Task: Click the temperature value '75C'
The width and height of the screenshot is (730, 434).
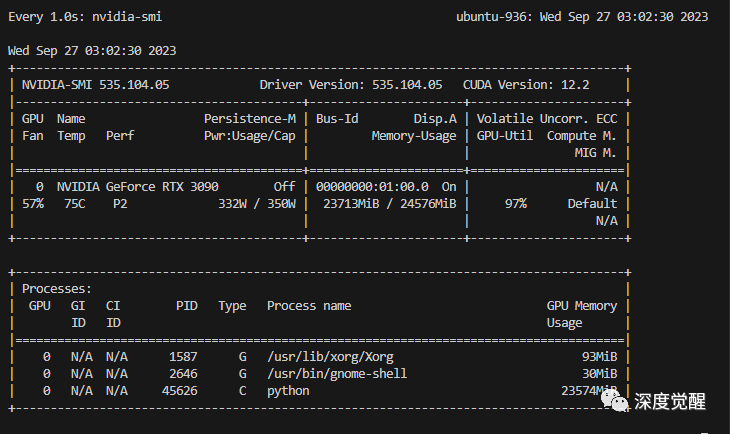Action: tap(74, 204)
